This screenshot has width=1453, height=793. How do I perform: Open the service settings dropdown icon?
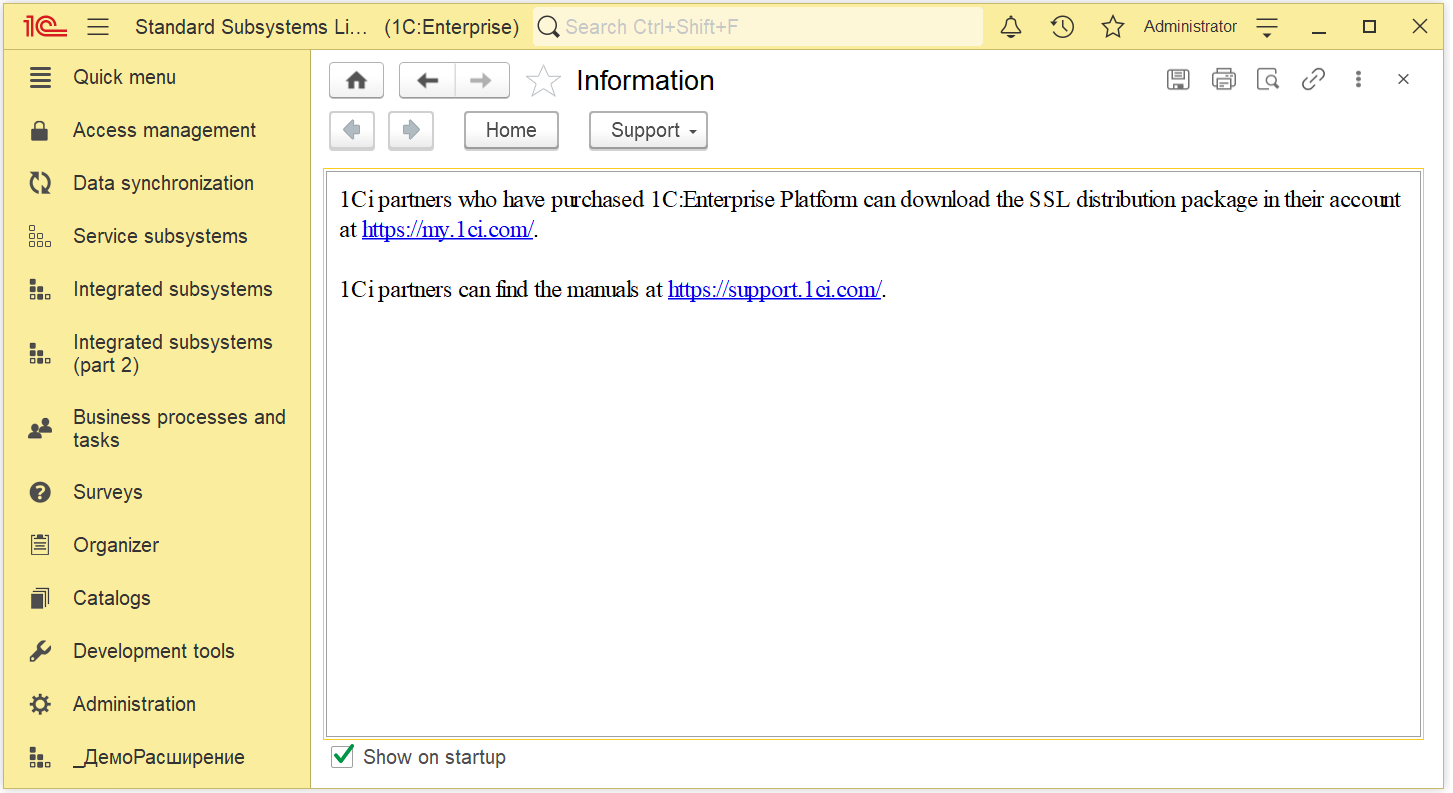pos(1267,27)
